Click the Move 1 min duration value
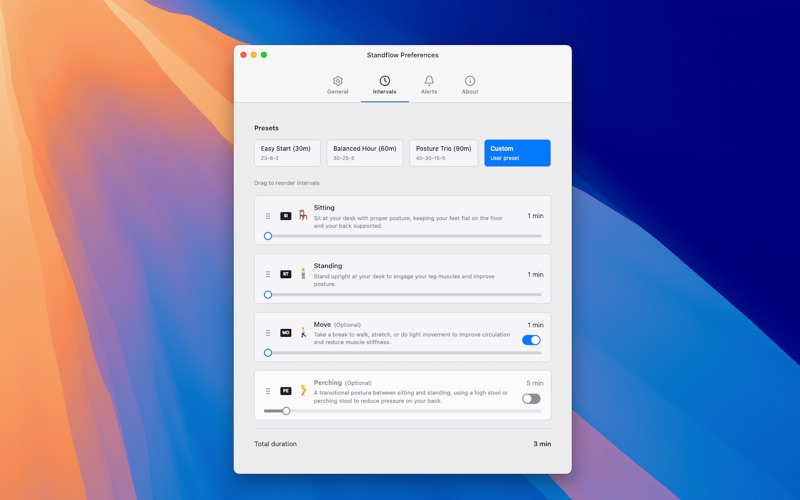This screenshot has width=800, height=500. [x=535, y=325]
